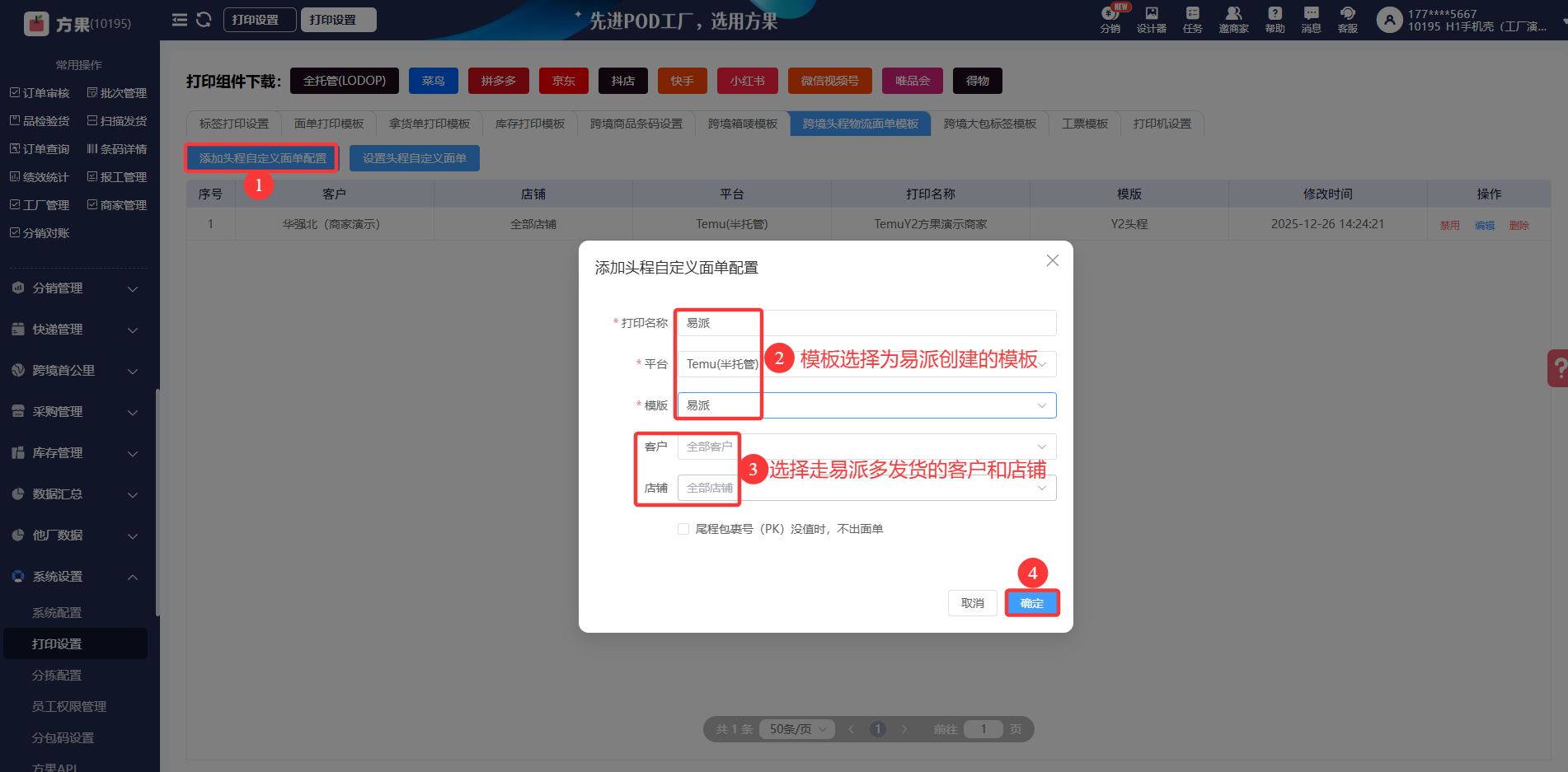The height and width of the screenshot is (772, 1568).
Task: Expand the 快递管理 sidebar menu
Action: (76, 330)
